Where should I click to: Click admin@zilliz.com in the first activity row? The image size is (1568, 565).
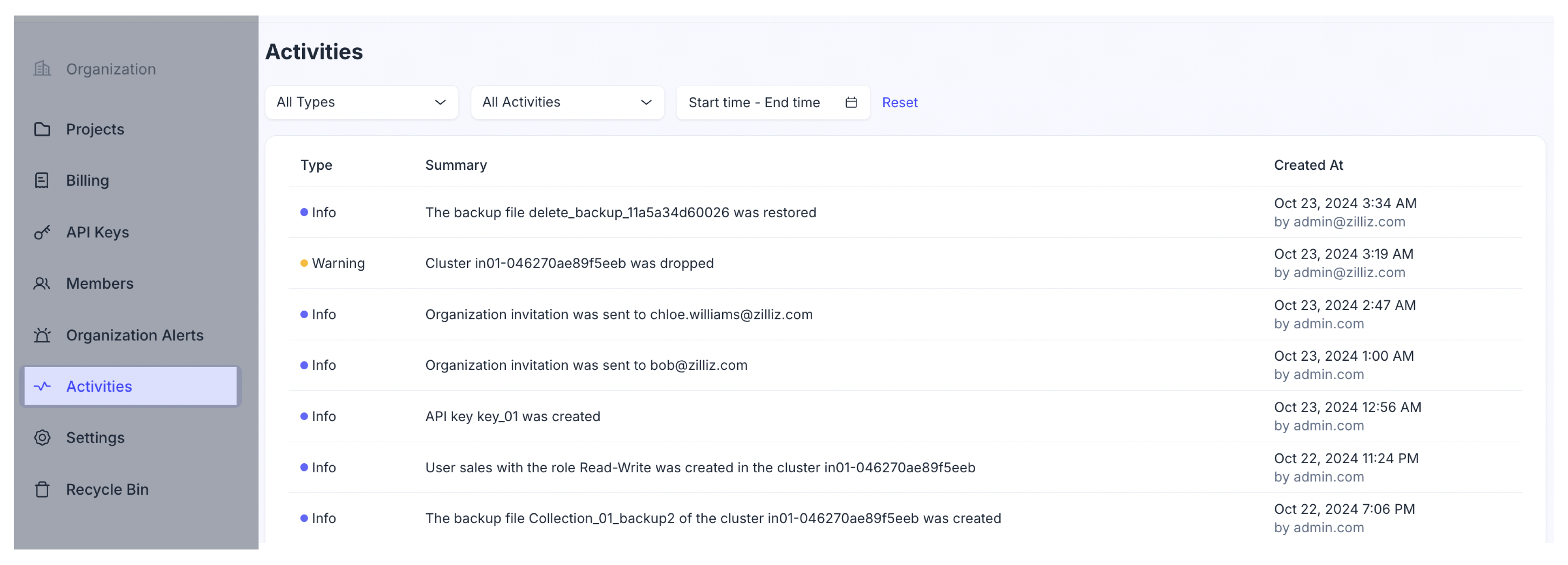pos(1349,222)
